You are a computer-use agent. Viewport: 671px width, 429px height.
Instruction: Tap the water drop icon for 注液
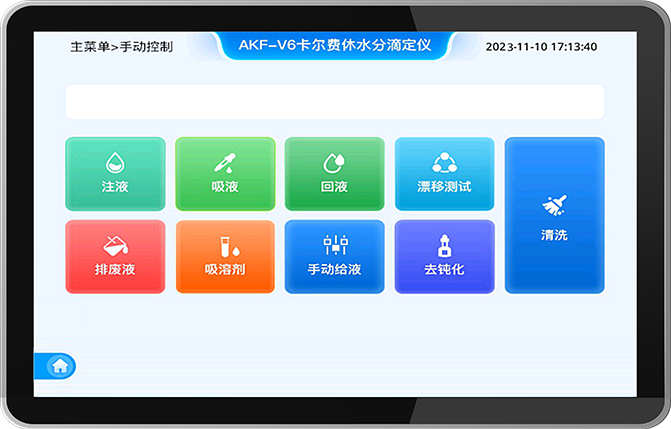pos(115,162)
